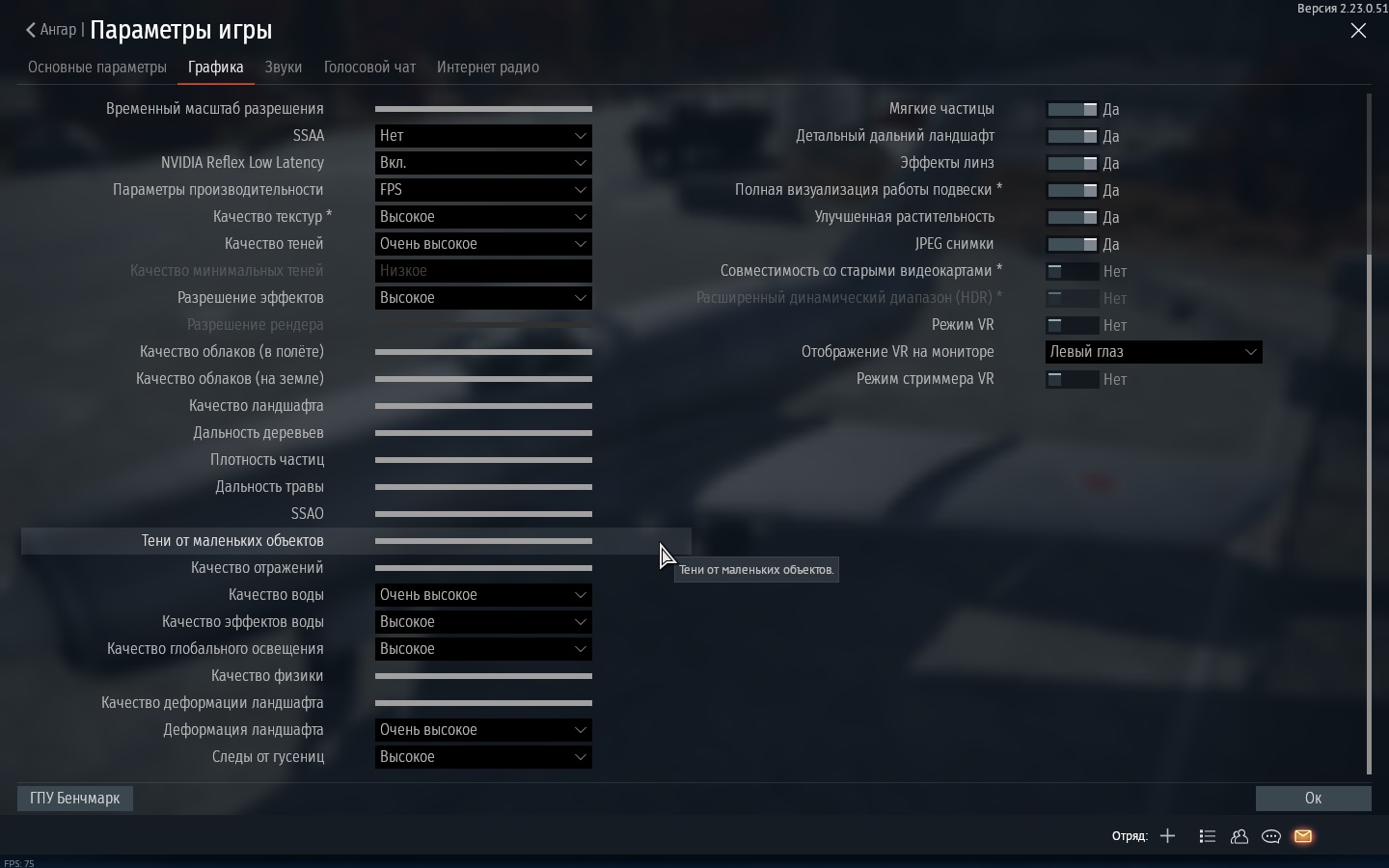Click the Отряд: label
This screenshot has width=1389, height=868.
click(1130, 836)
